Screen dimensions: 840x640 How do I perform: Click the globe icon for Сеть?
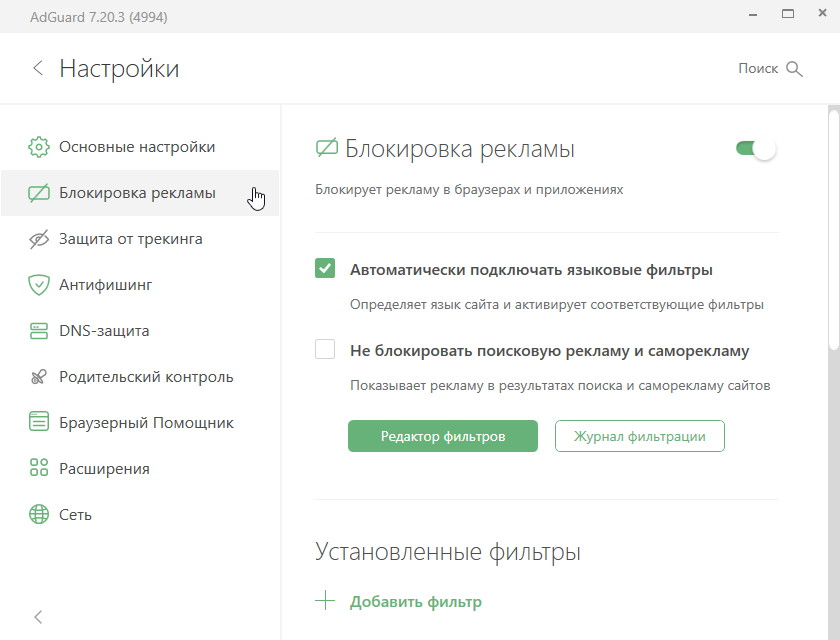[39, 514]
